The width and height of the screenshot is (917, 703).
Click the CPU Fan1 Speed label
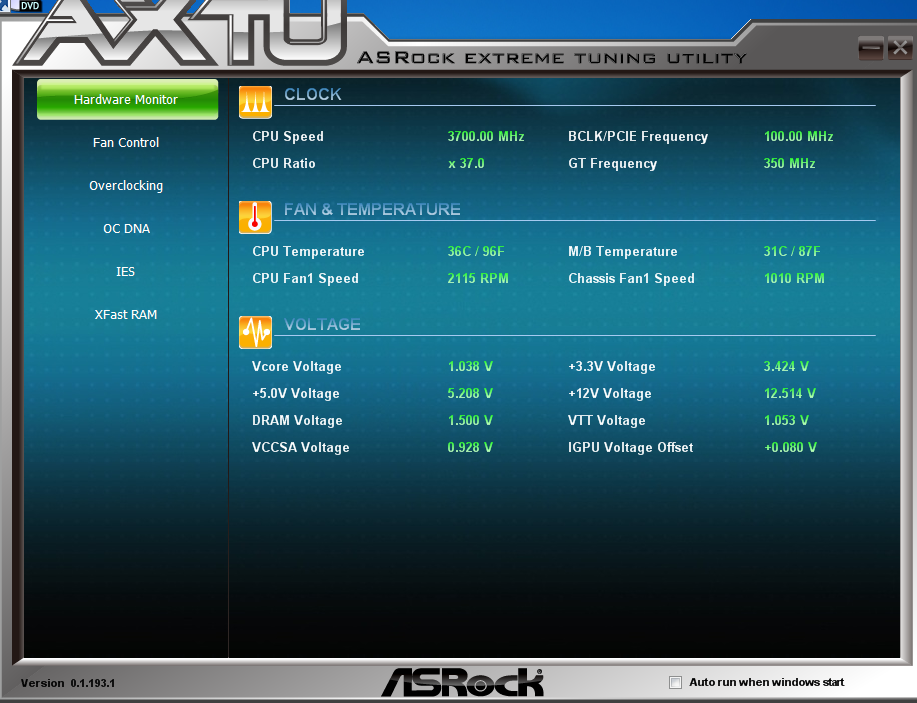tap(305, 278)
